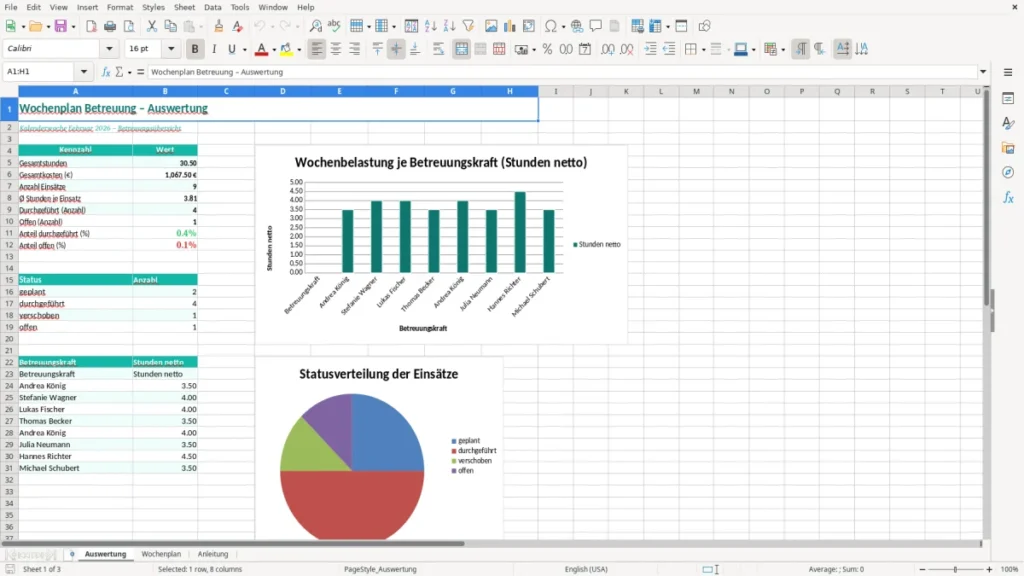The width and height of the screenshot is (1024, 576).
Task: Export directly as PDF
Action: point(91,26)
